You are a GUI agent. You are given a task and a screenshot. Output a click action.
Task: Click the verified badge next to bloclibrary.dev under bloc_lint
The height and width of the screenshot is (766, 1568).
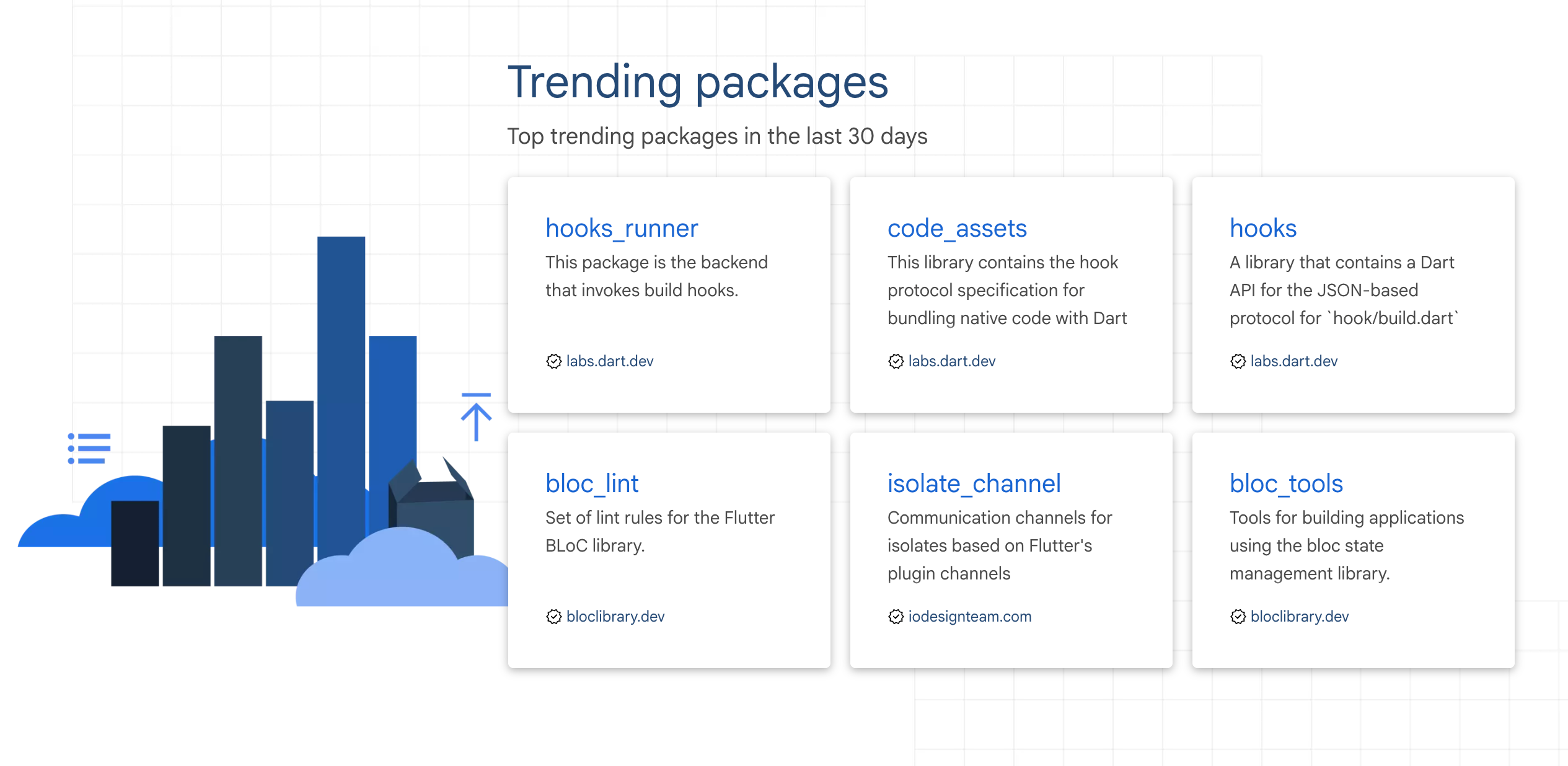pos(553,617)
